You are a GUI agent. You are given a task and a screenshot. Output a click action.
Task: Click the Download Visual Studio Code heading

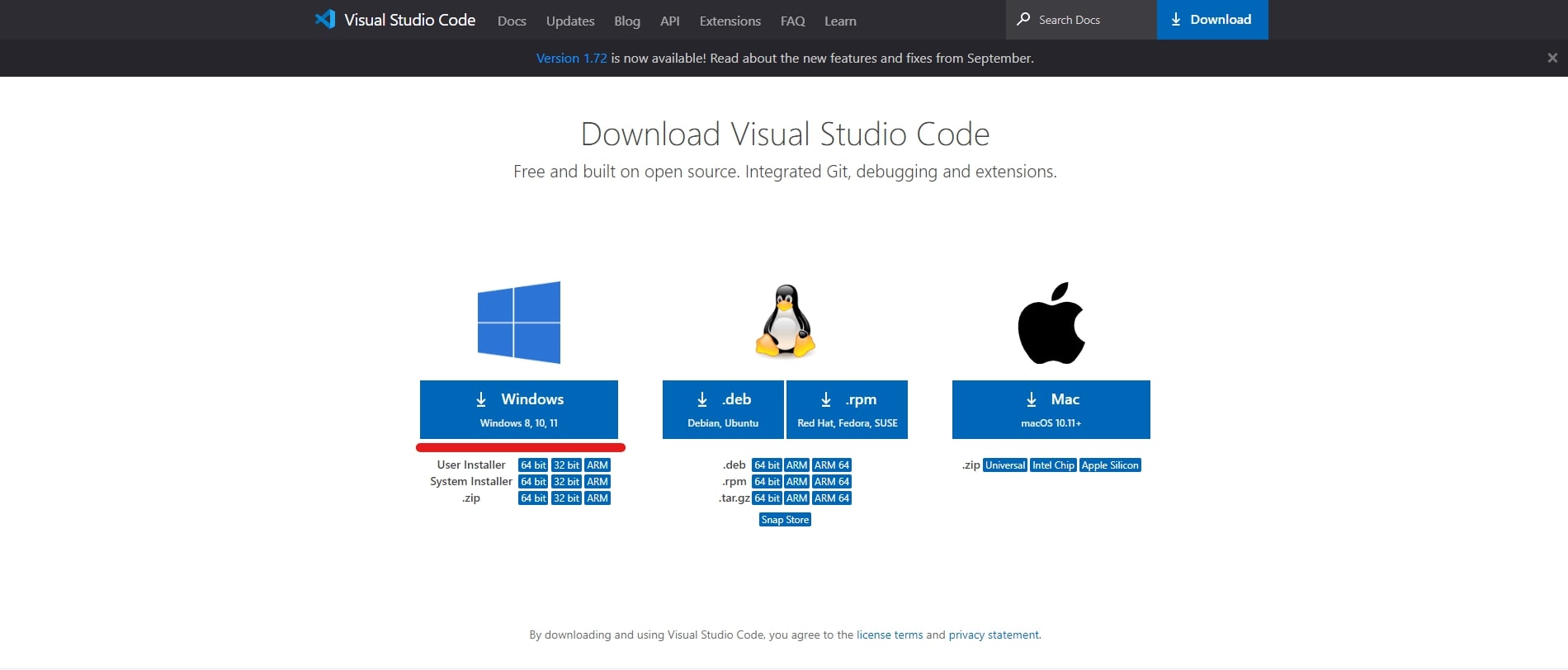coord(785,134)
